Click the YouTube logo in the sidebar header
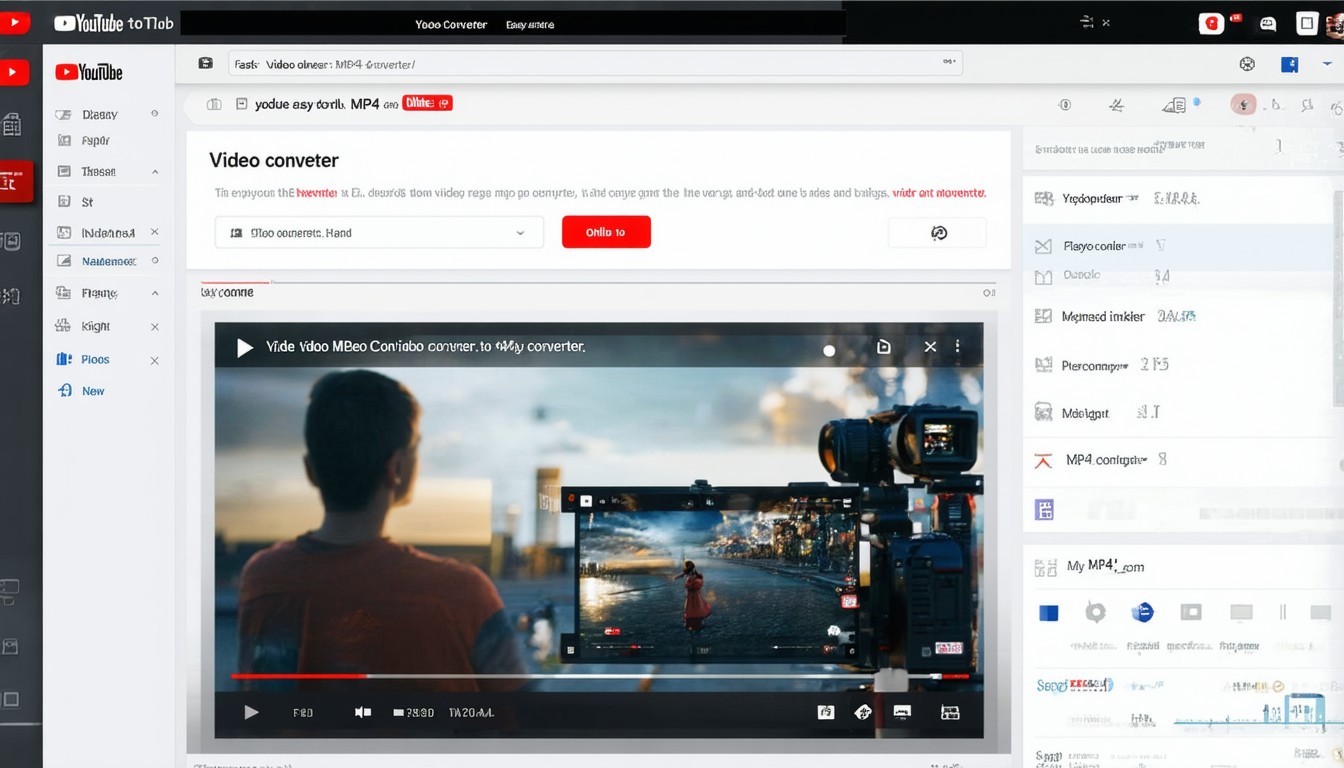 pyautogui.click(x=89, y=72)
